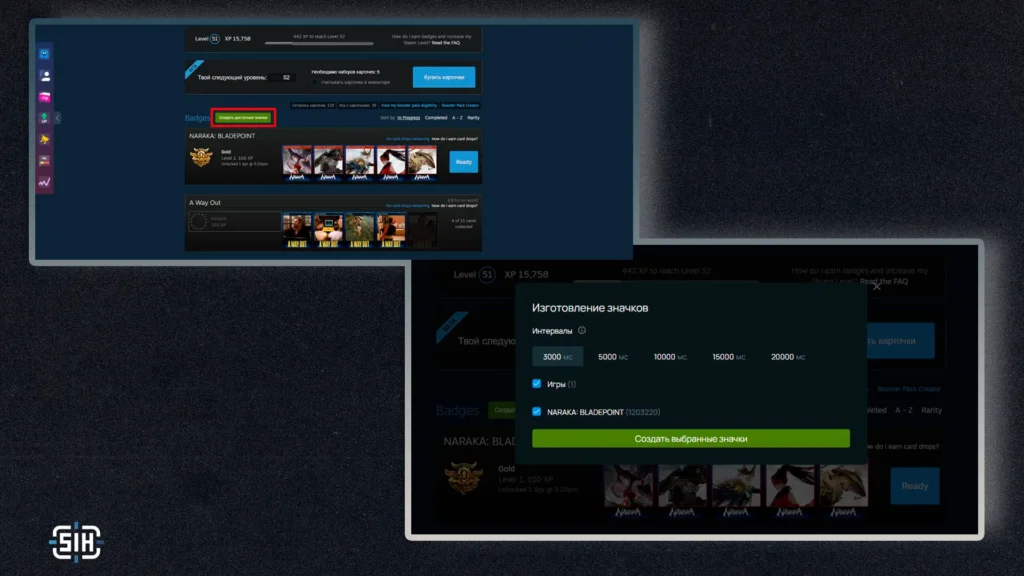Screen dimensions: 1024x576
Task: Select the 15000 мс interval
Action: click(728, 357)
